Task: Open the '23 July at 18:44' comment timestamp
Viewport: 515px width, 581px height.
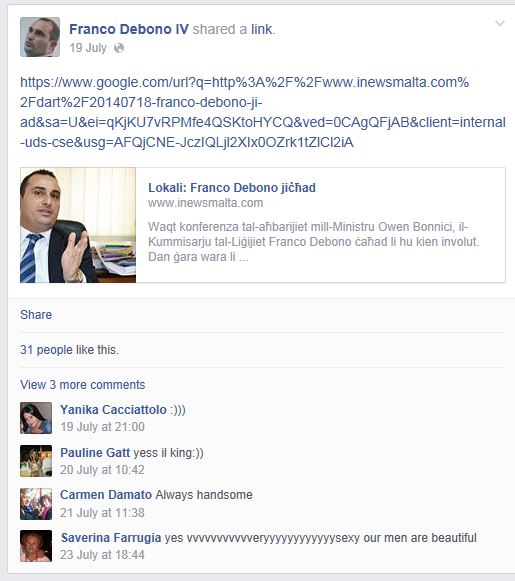Action: (x=102, y=555)
